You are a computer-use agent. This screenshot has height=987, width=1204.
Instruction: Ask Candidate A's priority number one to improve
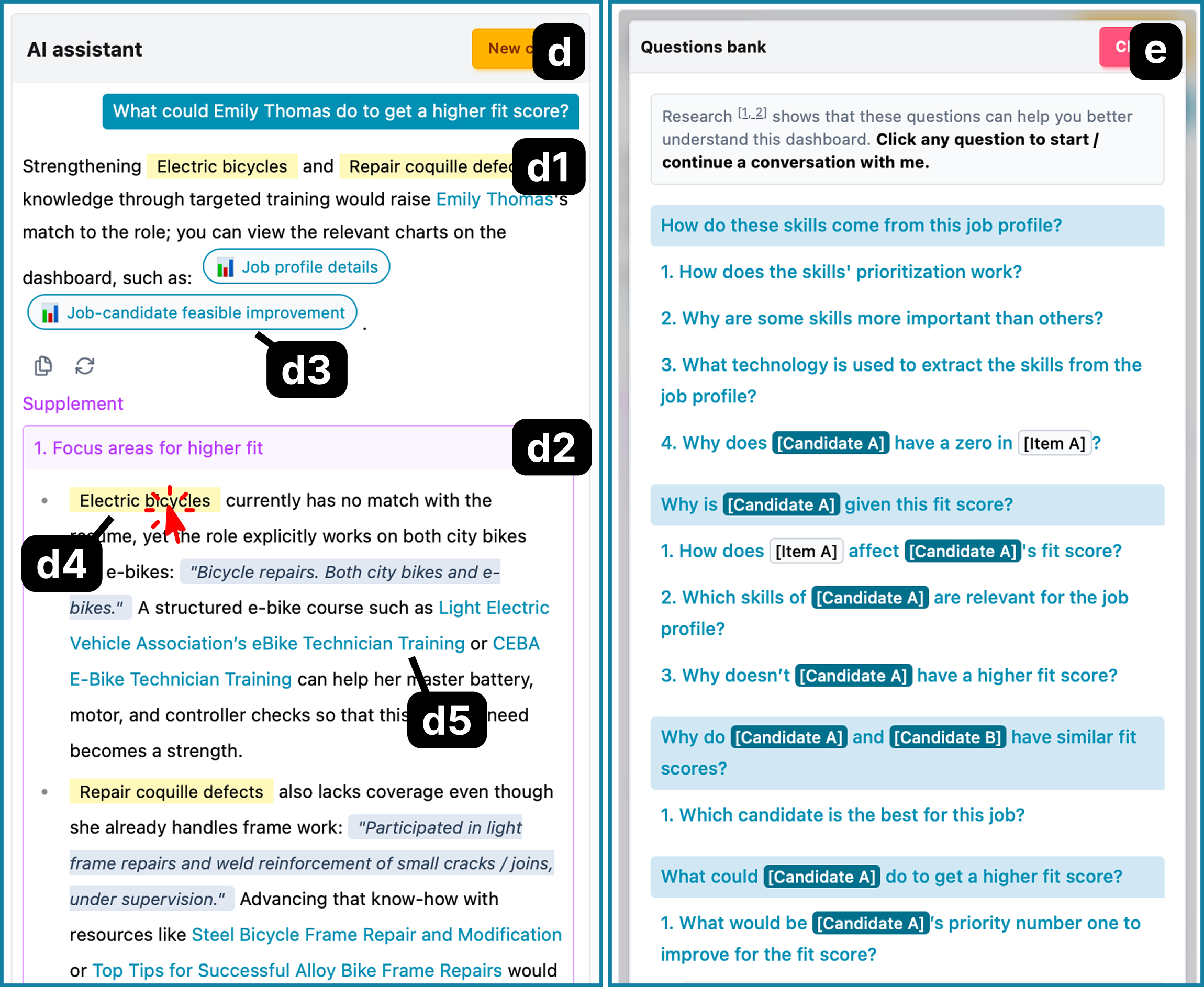[900, 939]
